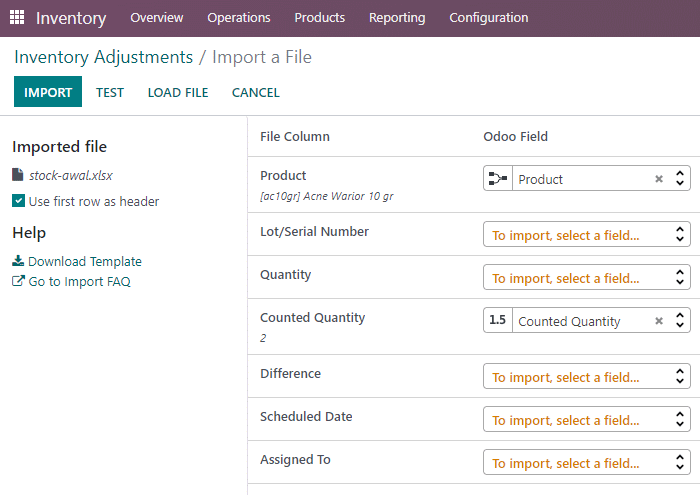
Task: Open Scheduled Date field selector dropdown
Action: 587,419
